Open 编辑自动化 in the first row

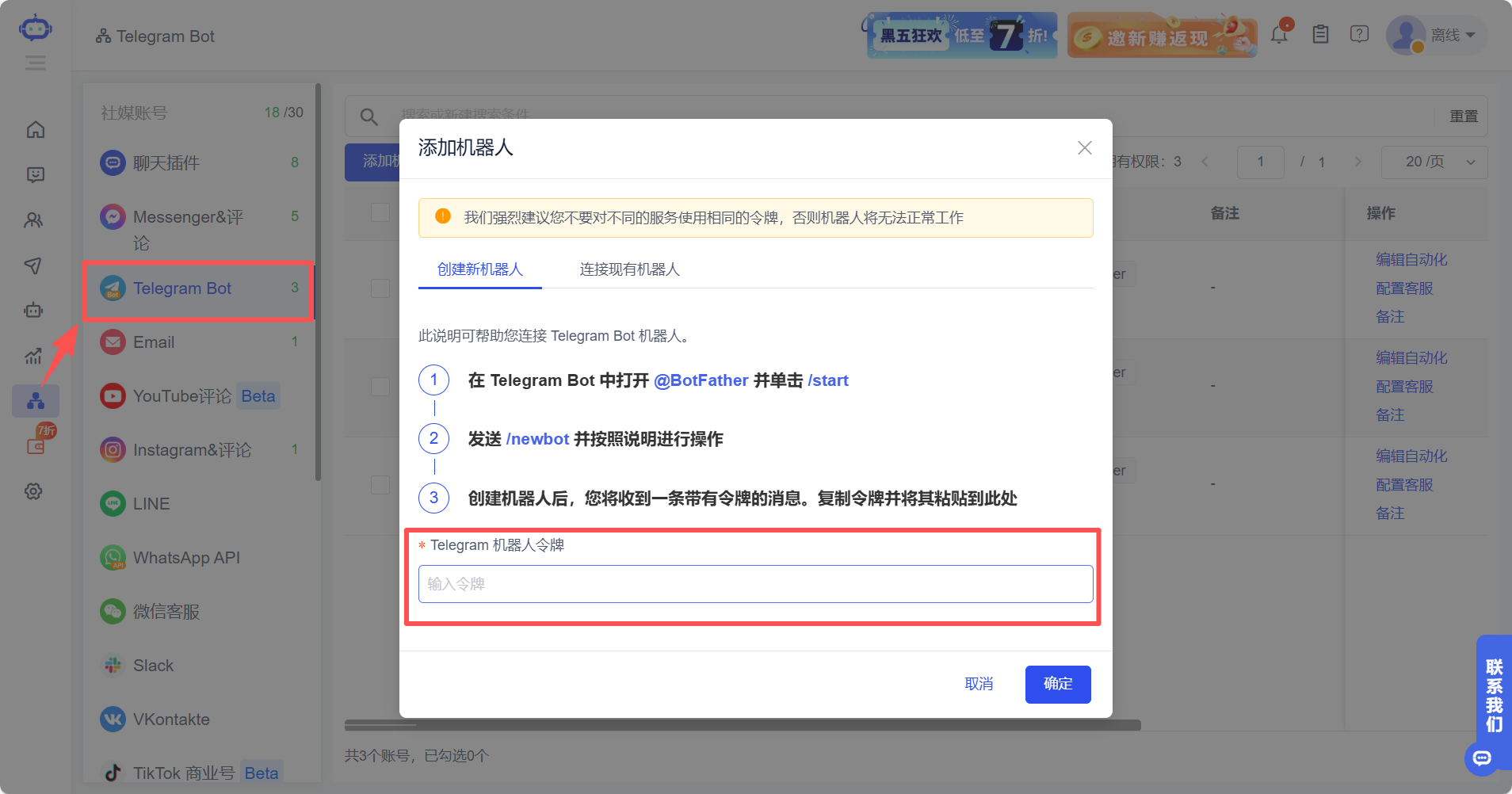[x=1412, y=259]
